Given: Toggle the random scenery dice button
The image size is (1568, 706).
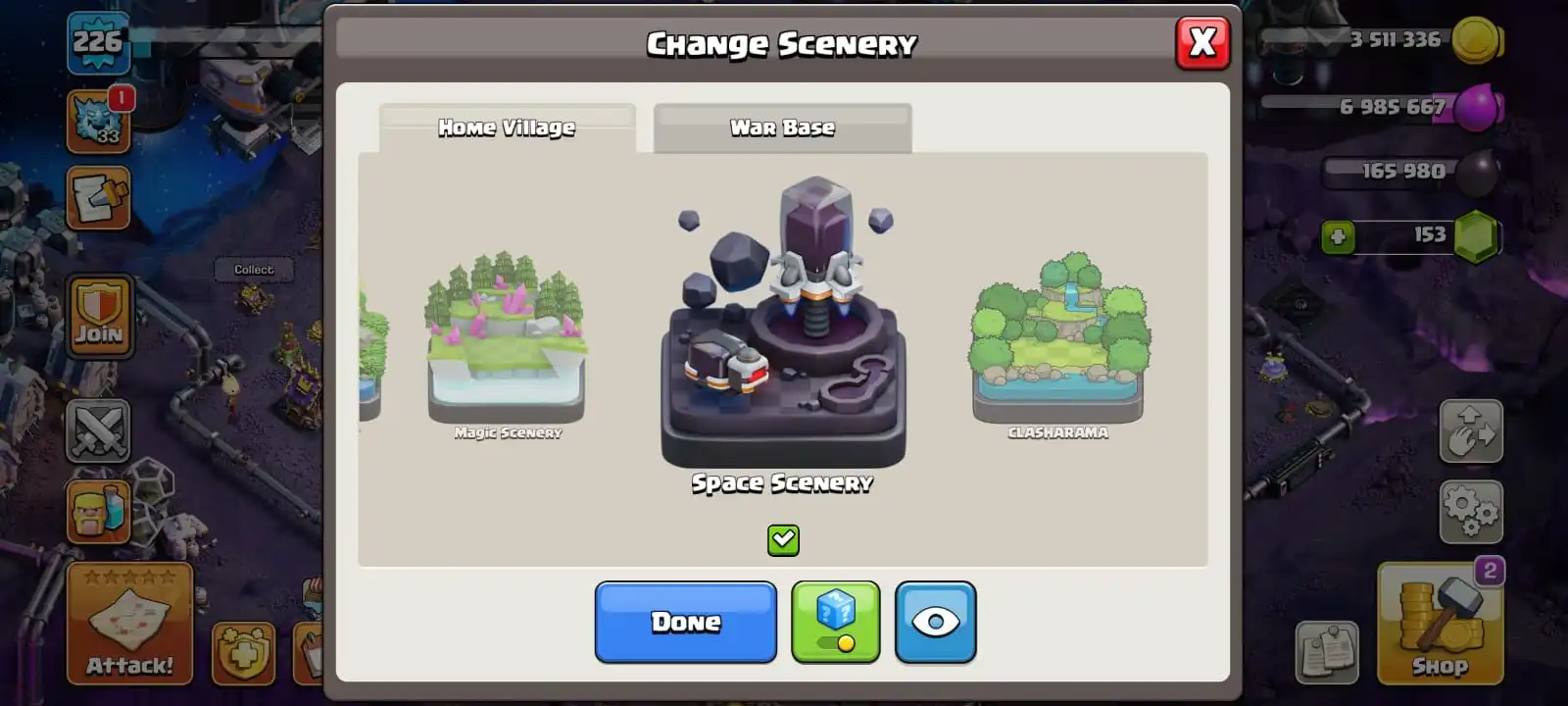Looking at the screenshot, I should (835, 622).
